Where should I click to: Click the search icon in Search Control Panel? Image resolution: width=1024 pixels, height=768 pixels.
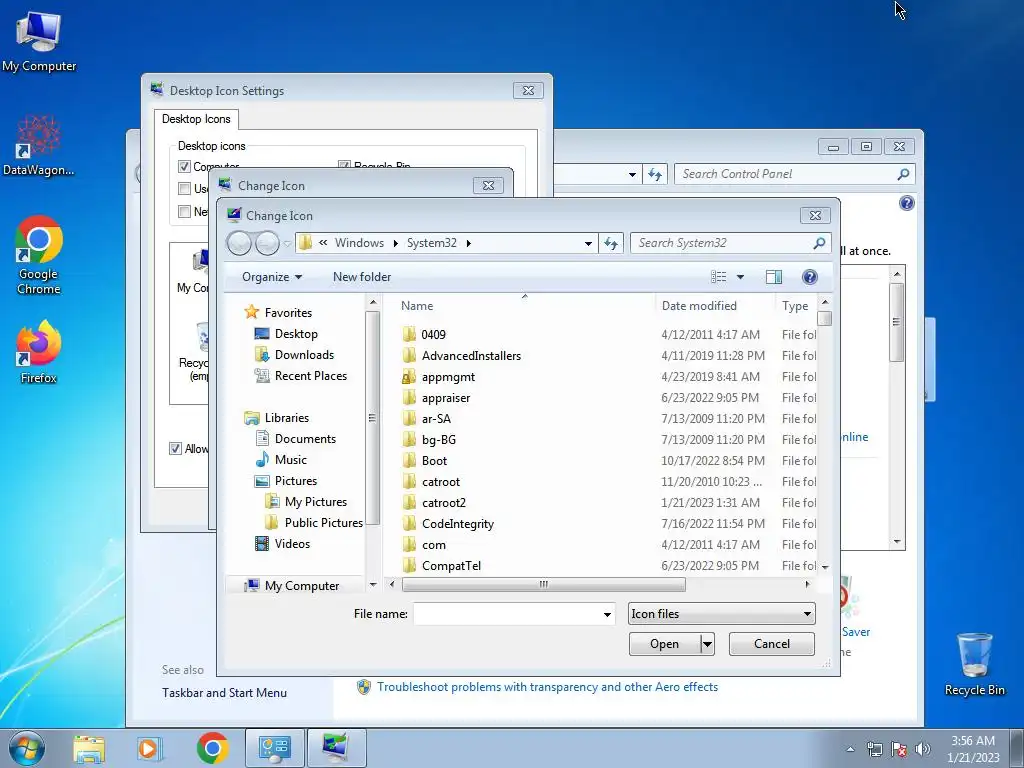coord(903,174)
